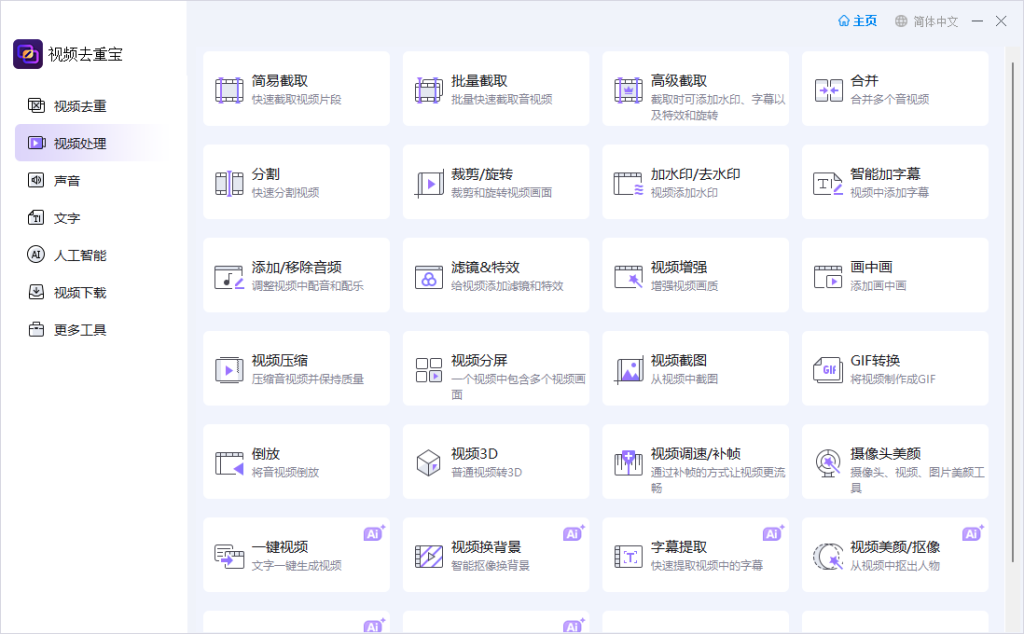1024x634 pixels.
Task: Select the 摄像头美颜 beauty camera tool
Action: pos(829,460)
